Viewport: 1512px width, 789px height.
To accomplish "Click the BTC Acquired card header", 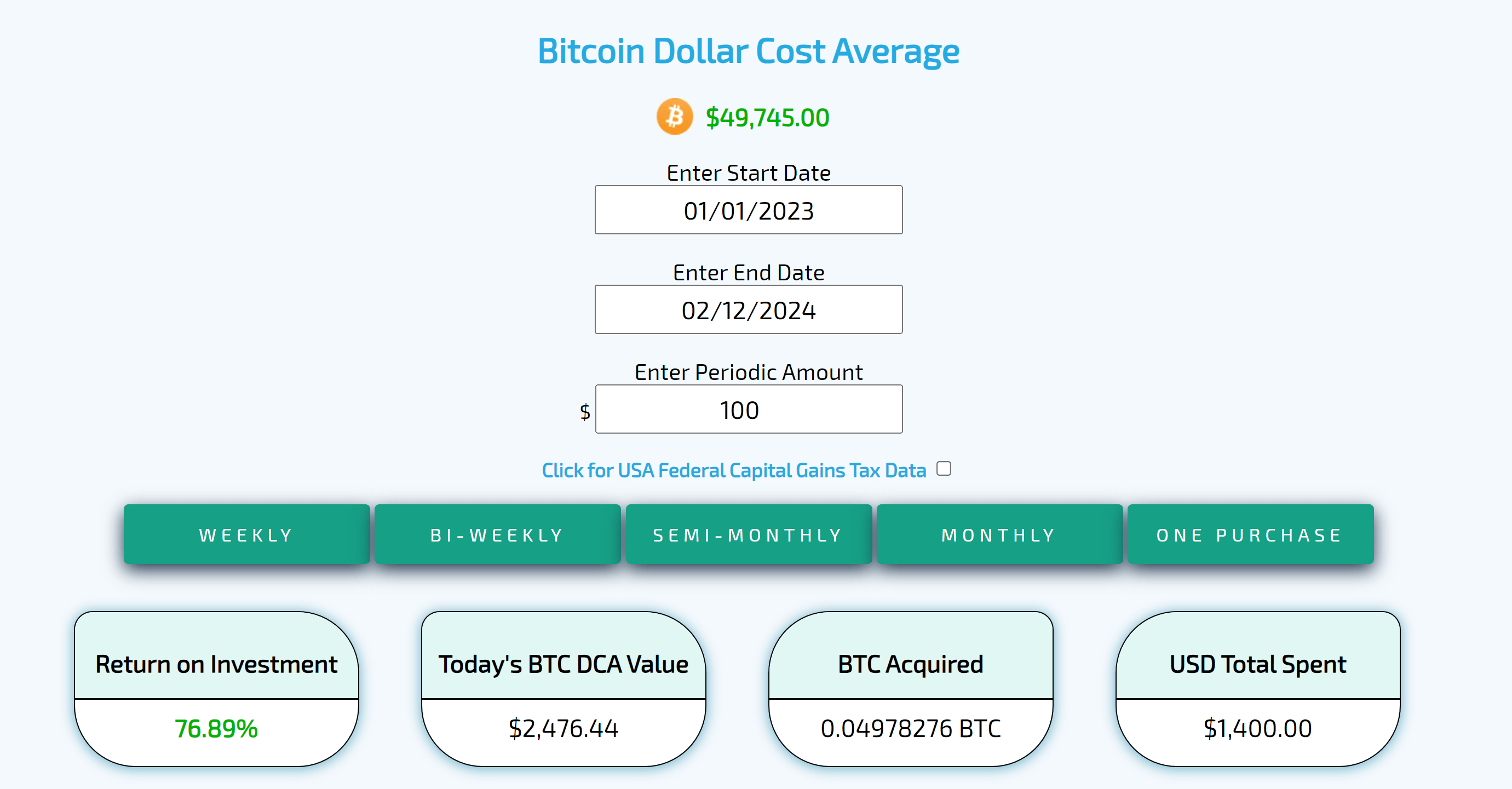I will [x=910, y=664].
